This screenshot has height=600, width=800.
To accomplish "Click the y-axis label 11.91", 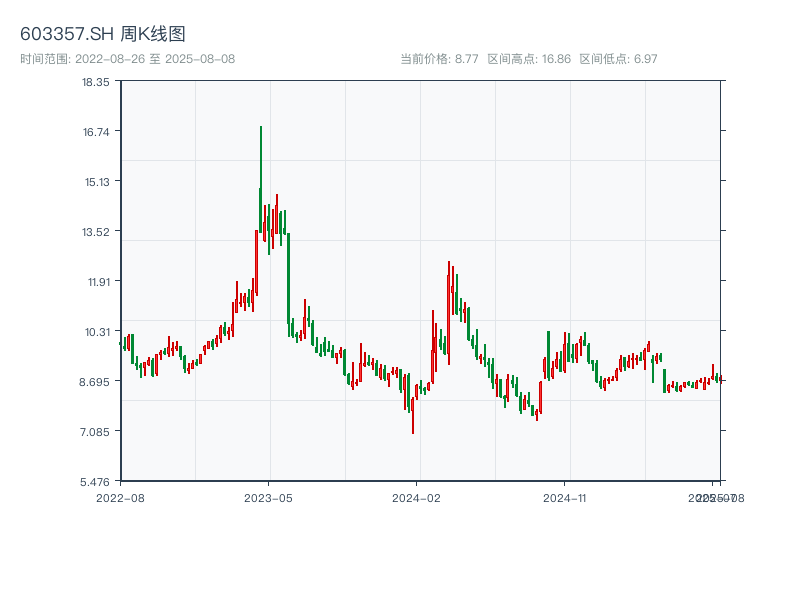I will (99, 282).
